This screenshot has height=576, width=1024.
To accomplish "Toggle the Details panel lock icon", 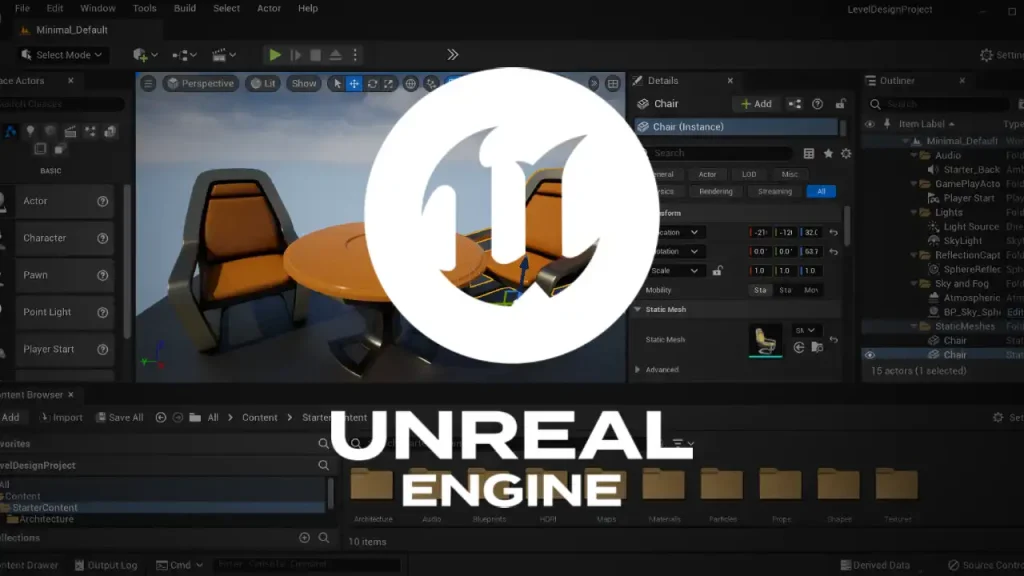I will (x=840, y=104).
